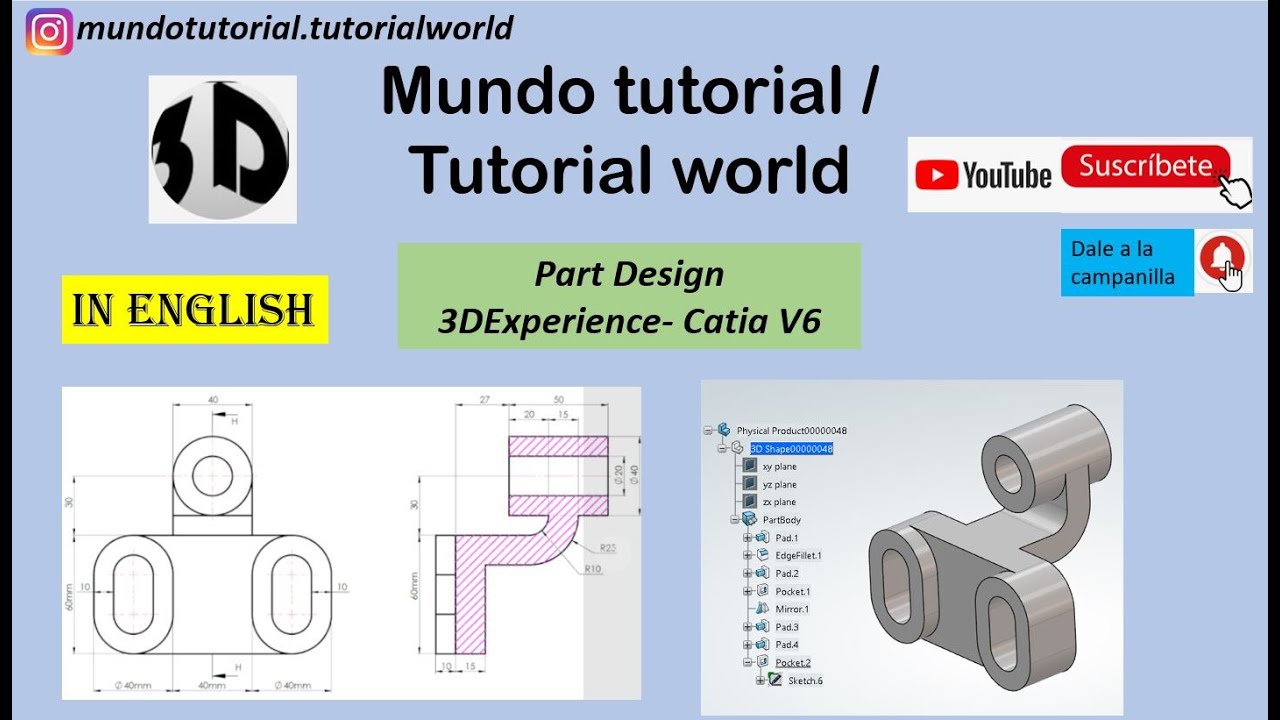This screenshot has height=720, width=1280.
Task: Click the yz plane icon
Action: pos(750,484)
